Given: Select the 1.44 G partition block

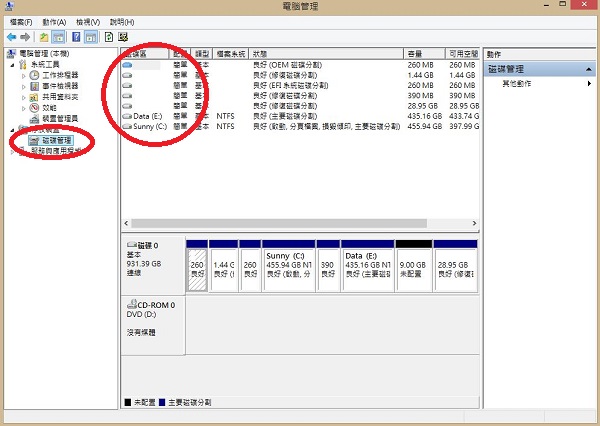Looking at the screenshot, I should pos(223,266).
